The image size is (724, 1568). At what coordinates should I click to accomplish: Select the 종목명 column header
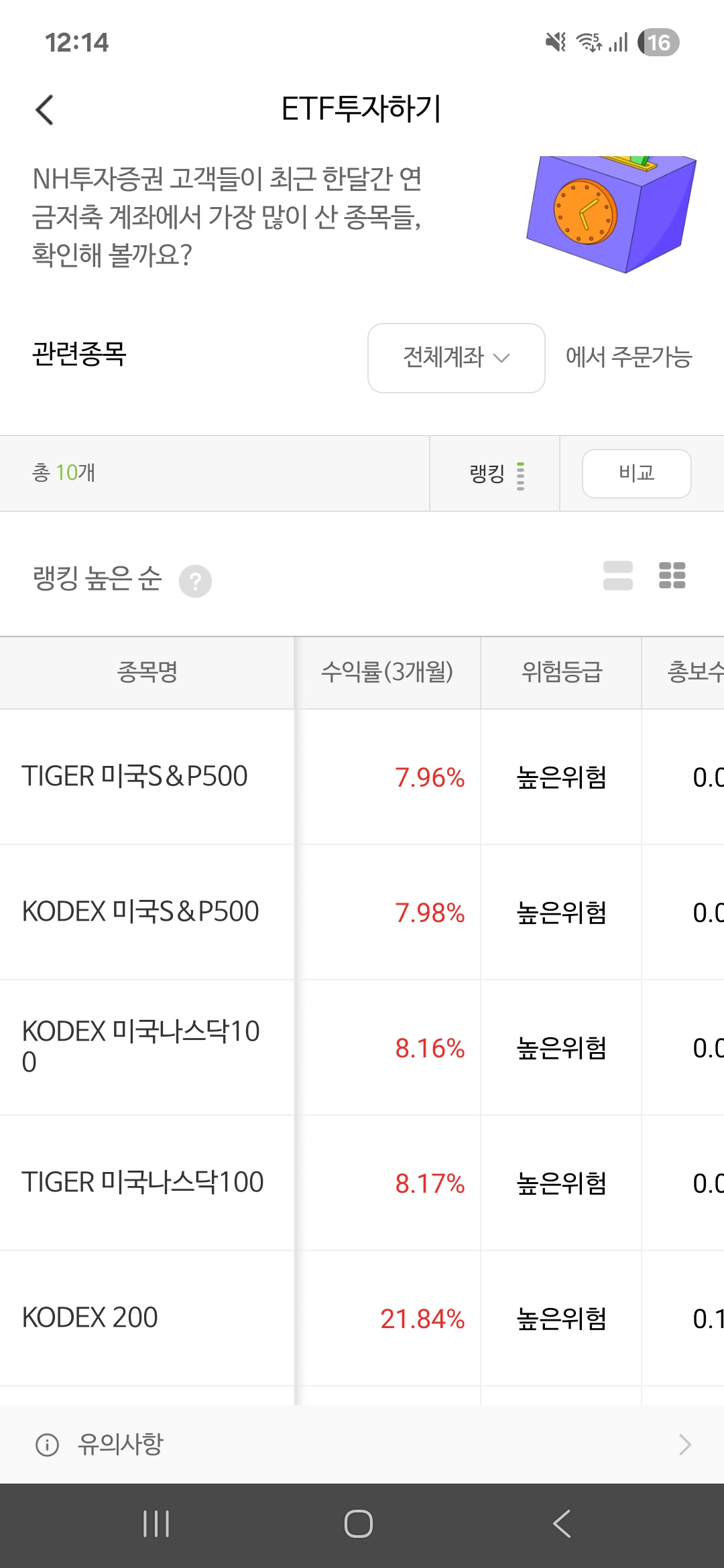click(x=147, y=672)
